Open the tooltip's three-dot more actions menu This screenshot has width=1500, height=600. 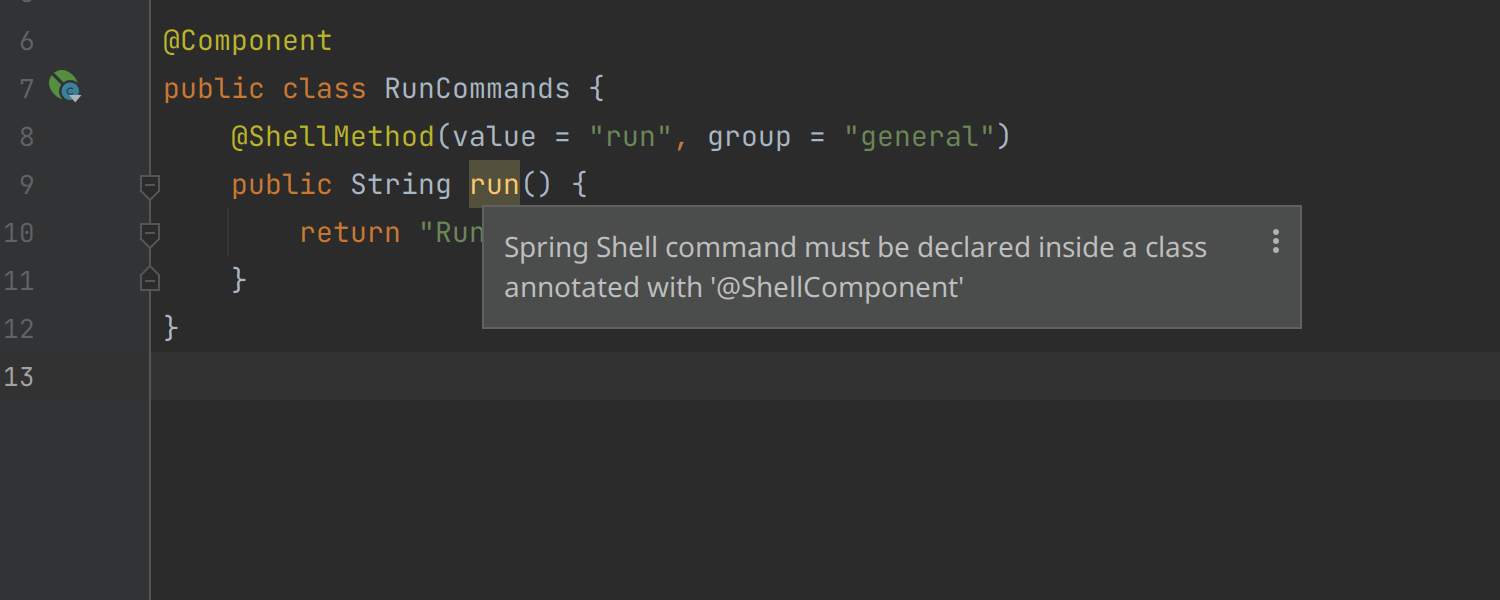click(x=1275, y=241)
